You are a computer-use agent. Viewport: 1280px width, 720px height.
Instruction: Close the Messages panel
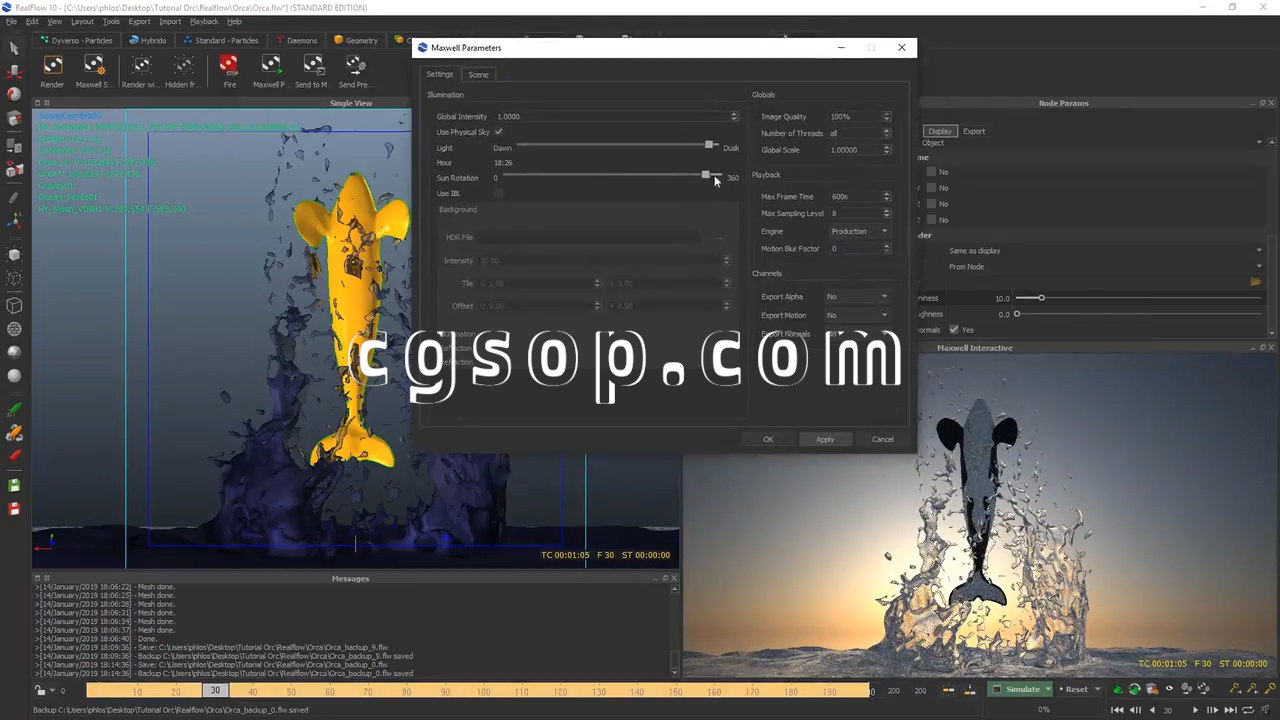(x=674, y=578)
